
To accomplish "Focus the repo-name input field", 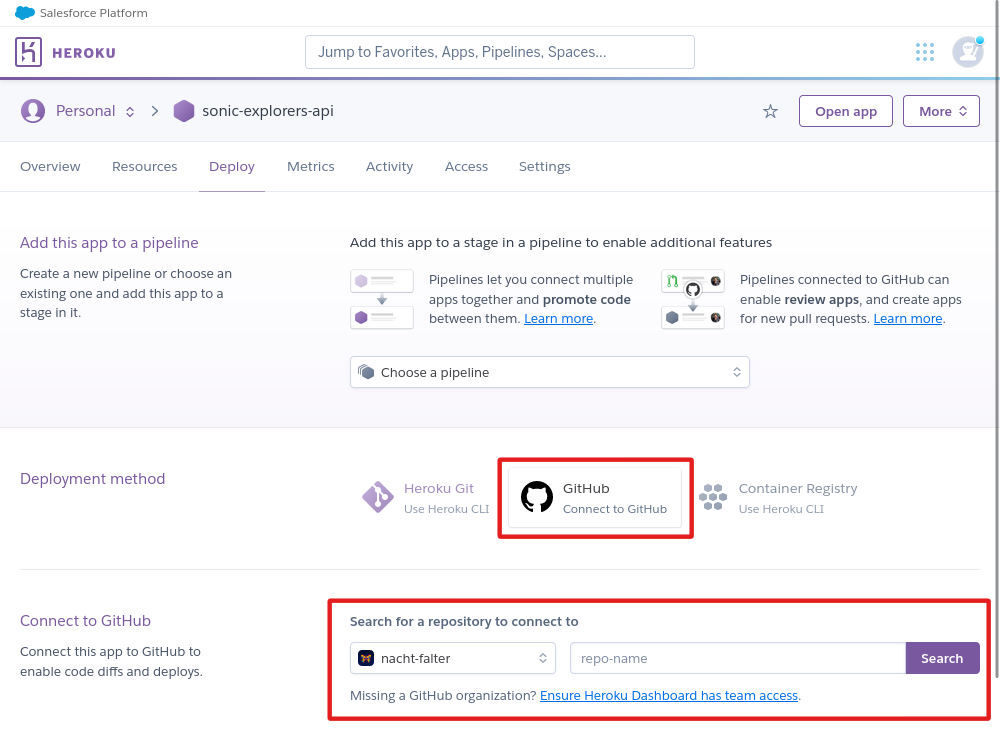I will (x=738, y=658).
